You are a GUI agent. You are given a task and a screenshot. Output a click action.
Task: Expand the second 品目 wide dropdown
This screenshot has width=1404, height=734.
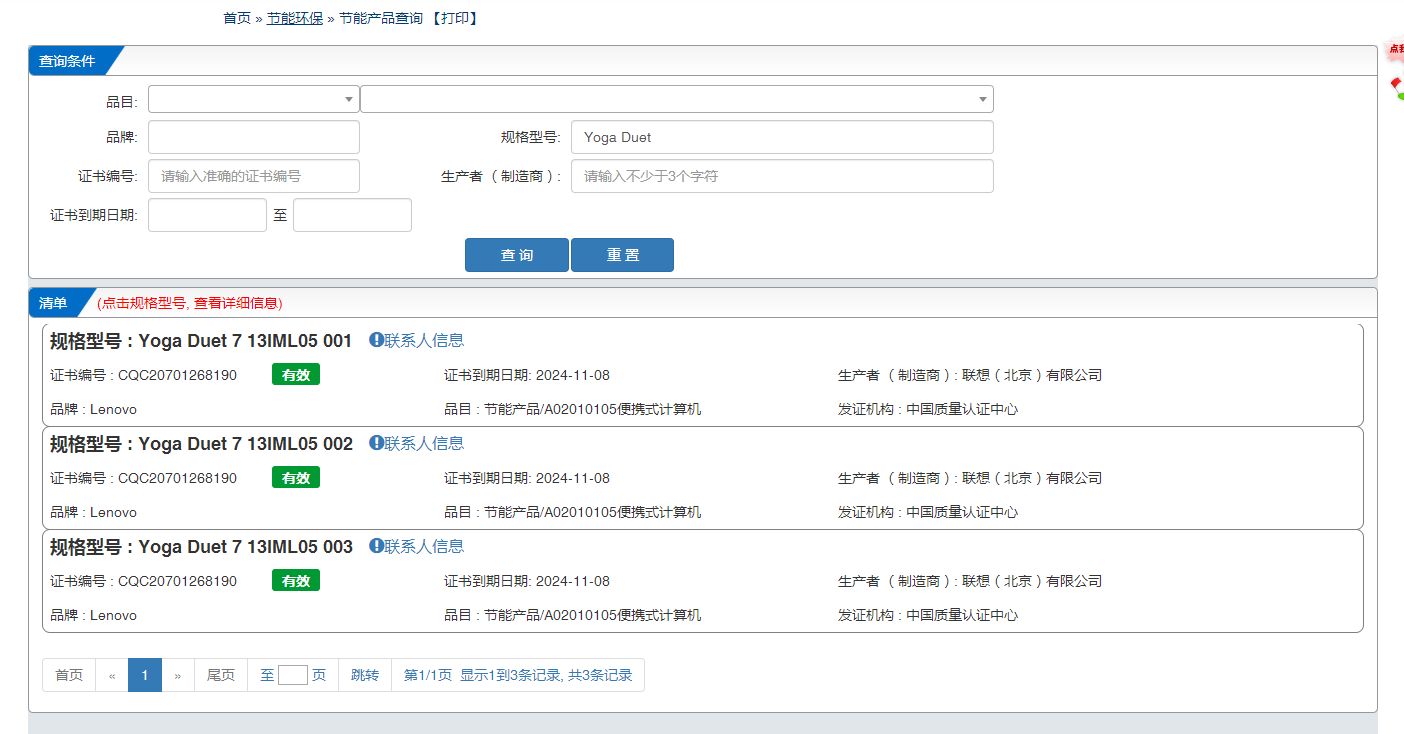click(x=677, y=99)
